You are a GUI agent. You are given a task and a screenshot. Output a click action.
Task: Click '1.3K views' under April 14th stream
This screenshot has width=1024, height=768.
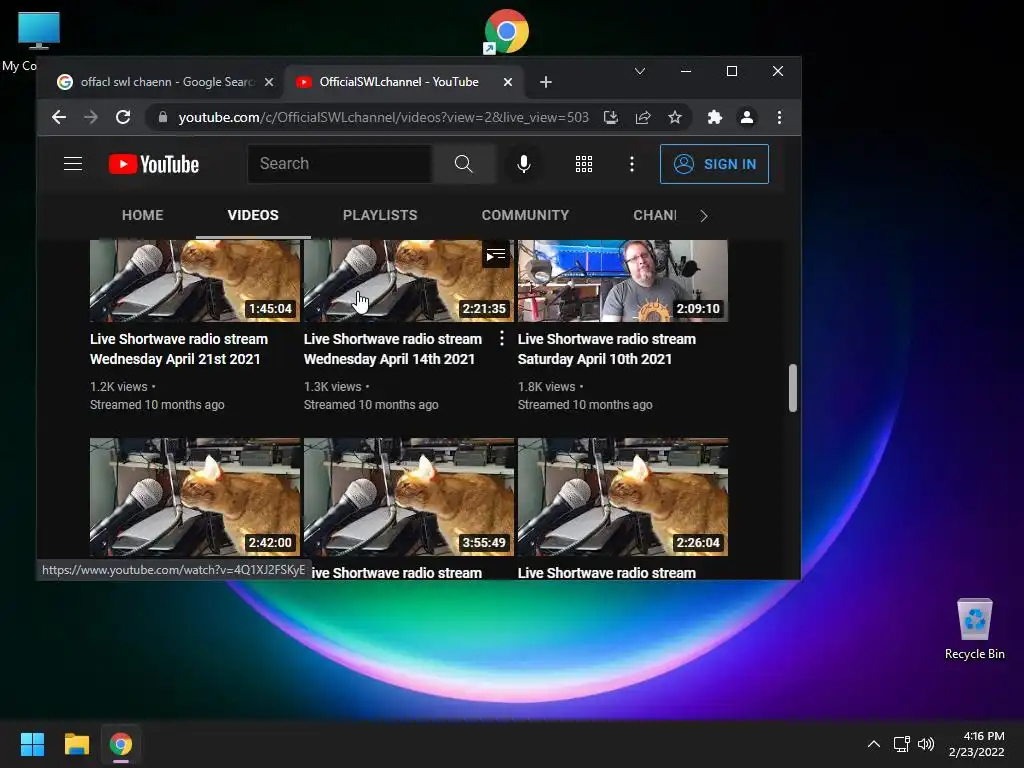[x=332, y=387]
